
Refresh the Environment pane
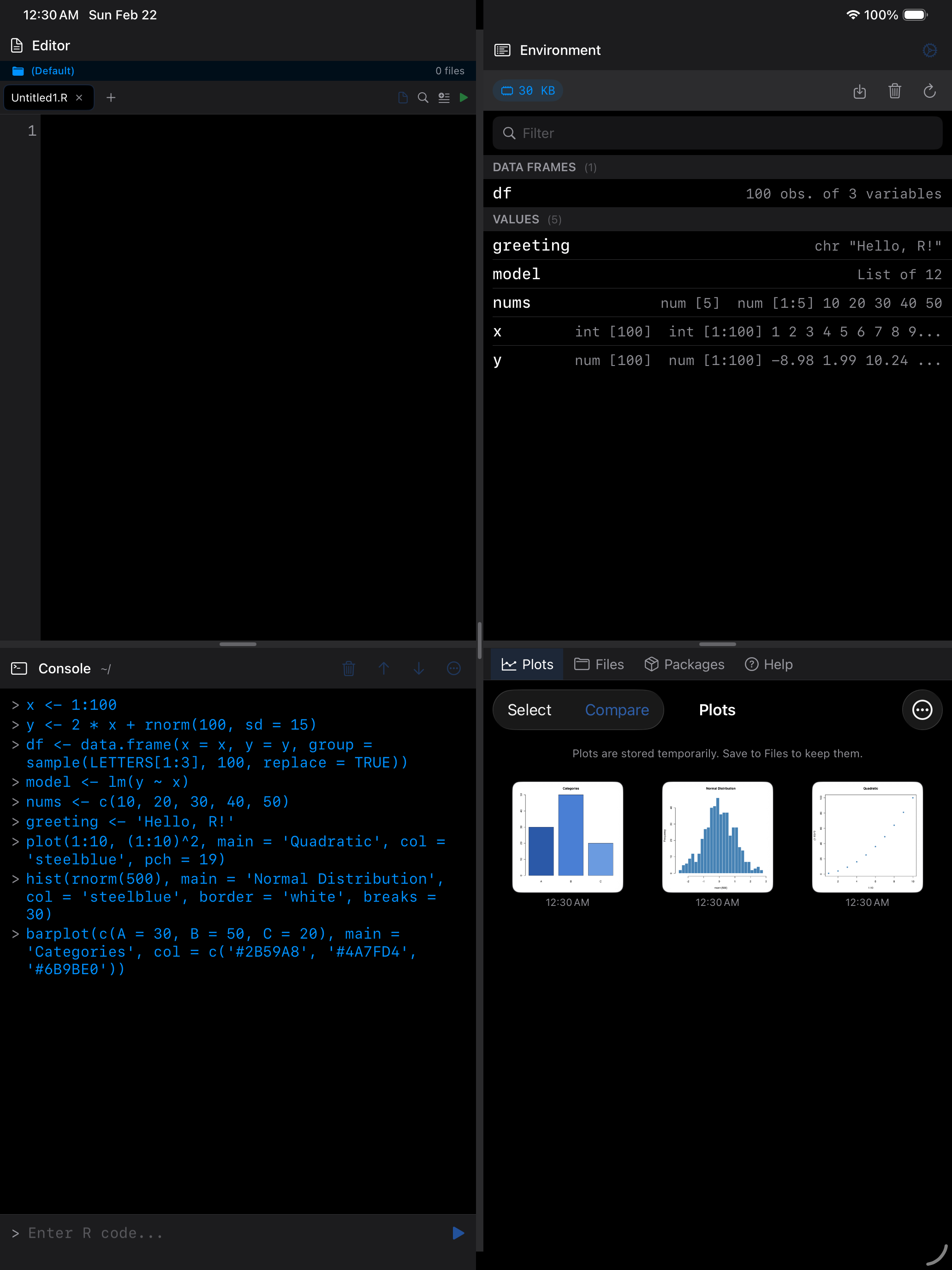929,91
